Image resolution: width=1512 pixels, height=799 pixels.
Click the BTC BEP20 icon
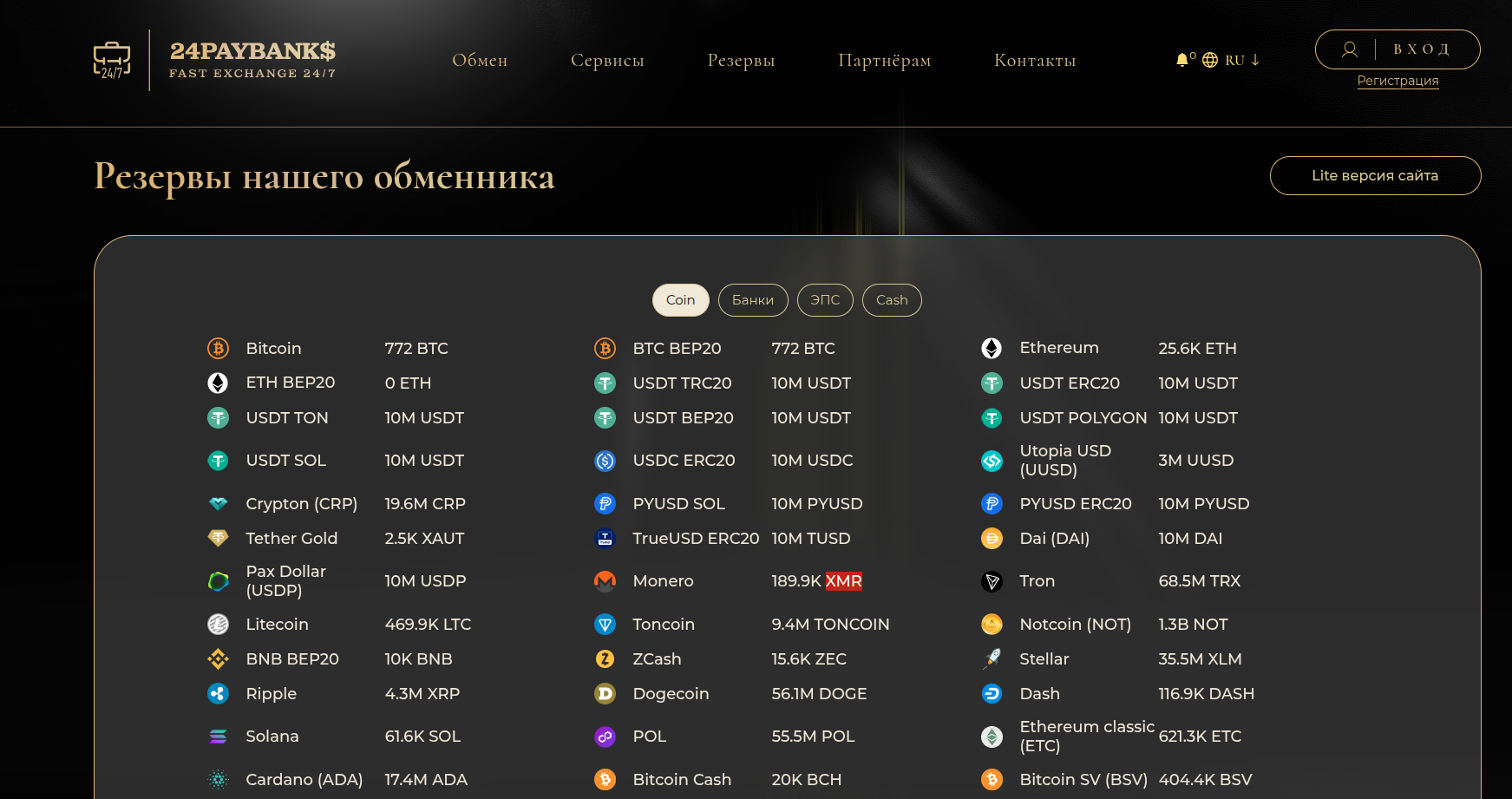click(x=605, y=348)
